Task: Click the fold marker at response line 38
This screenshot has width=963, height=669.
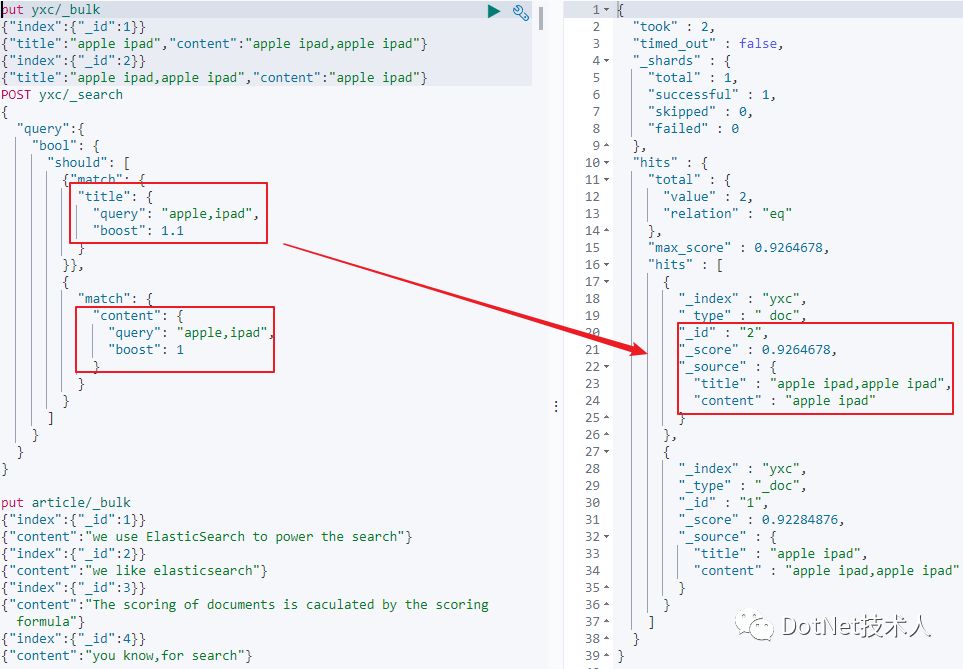Action: pos(607,639)
